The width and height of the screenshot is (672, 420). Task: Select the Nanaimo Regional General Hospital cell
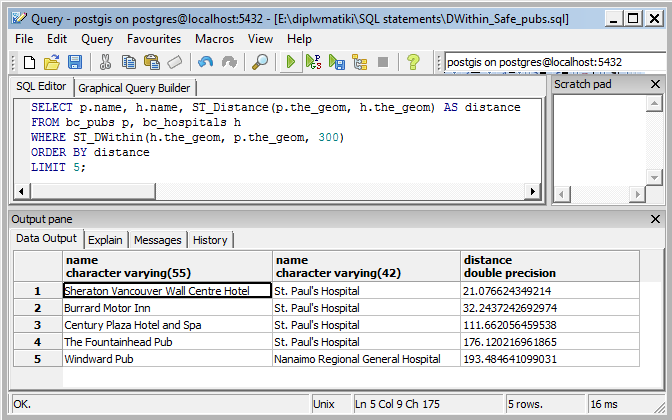click(x=366, y=359)
